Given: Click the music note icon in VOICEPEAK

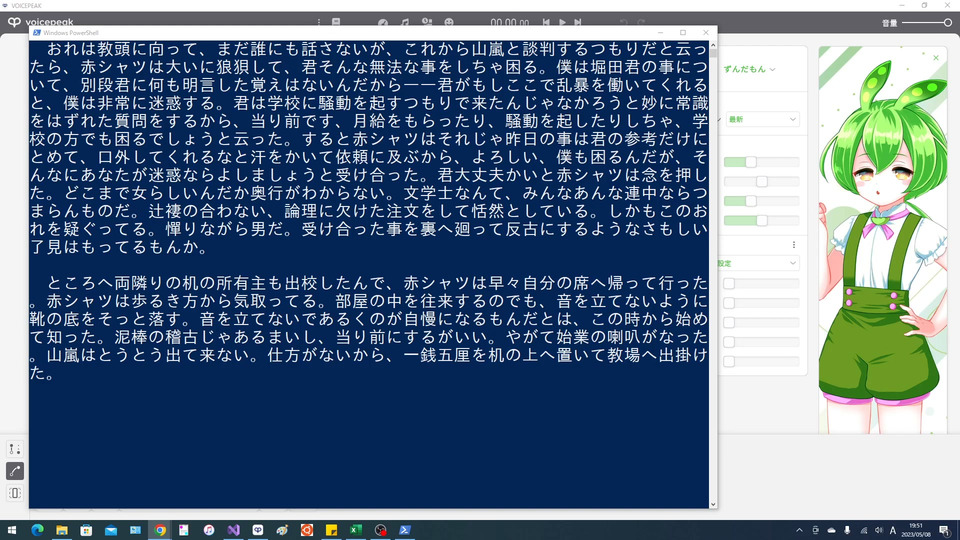Looking at the screenshot, I should (x=405, y=22).
